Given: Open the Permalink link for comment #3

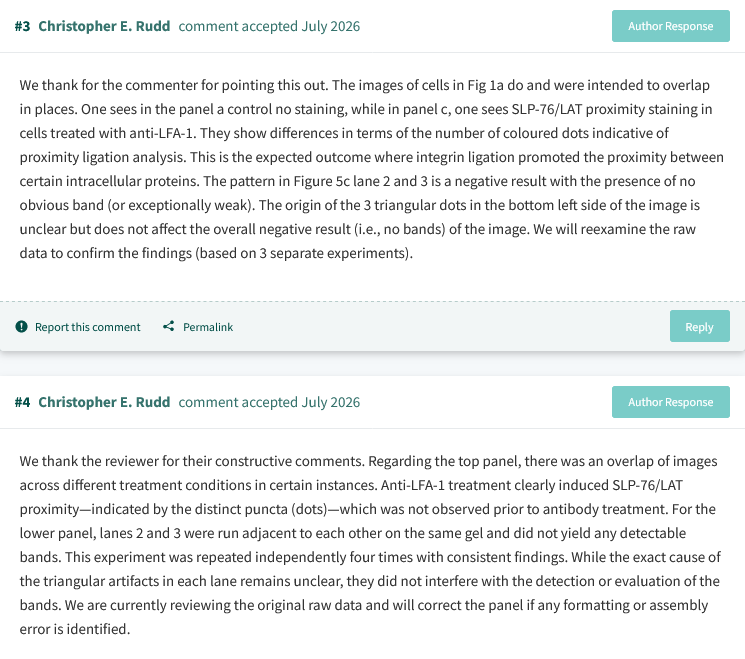Looking at the screenshot, I should click(208, 327).
